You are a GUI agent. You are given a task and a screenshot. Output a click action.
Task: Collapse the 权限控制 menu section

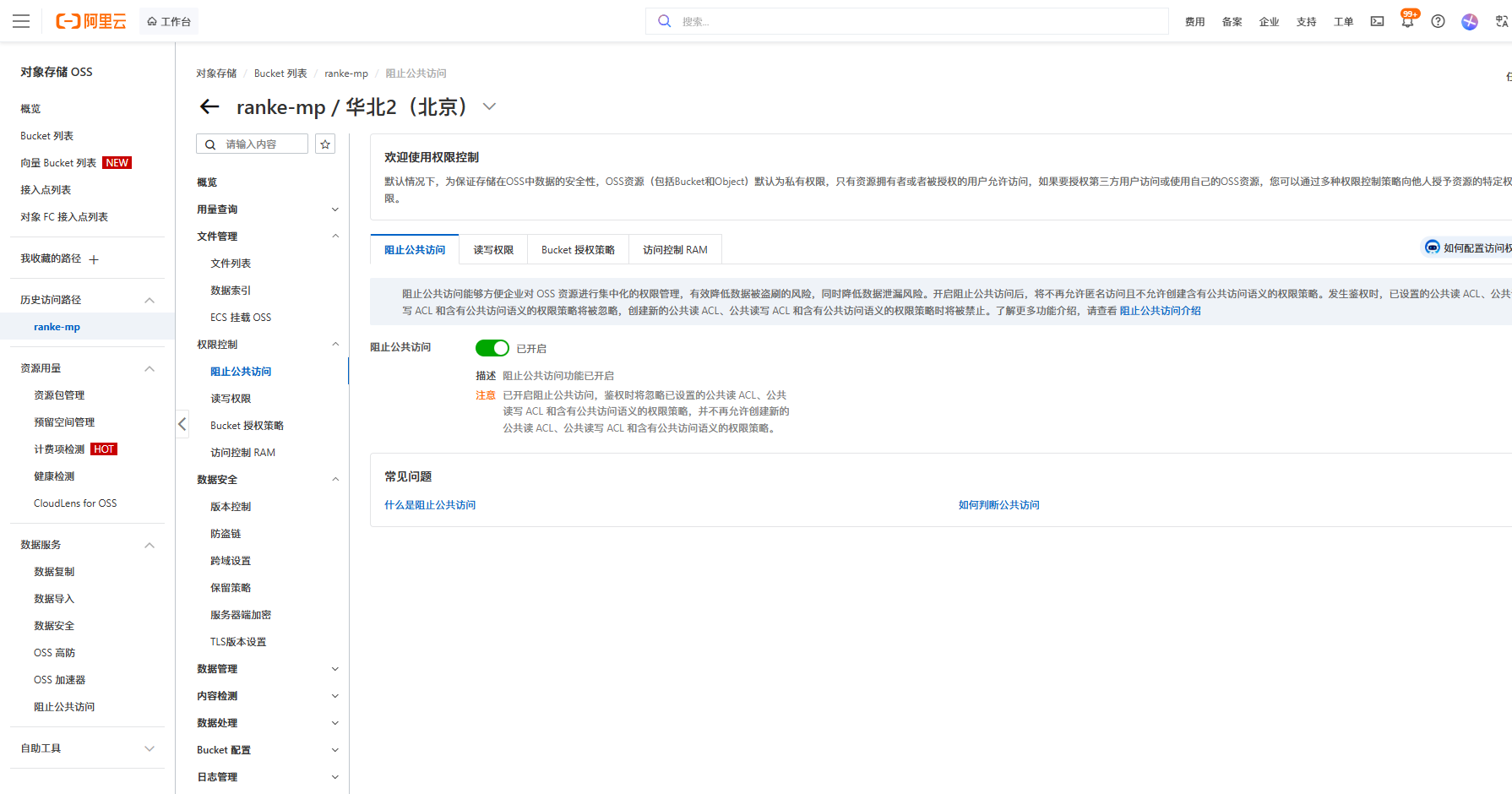point(335,345)
